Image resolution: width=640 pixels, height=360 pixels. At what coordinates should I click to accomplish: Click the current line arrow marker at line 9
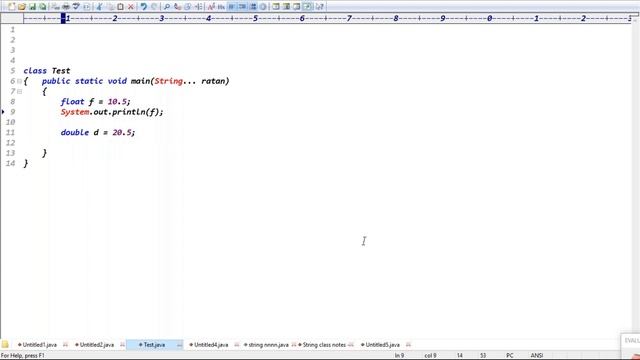click(x=3, y=111)
